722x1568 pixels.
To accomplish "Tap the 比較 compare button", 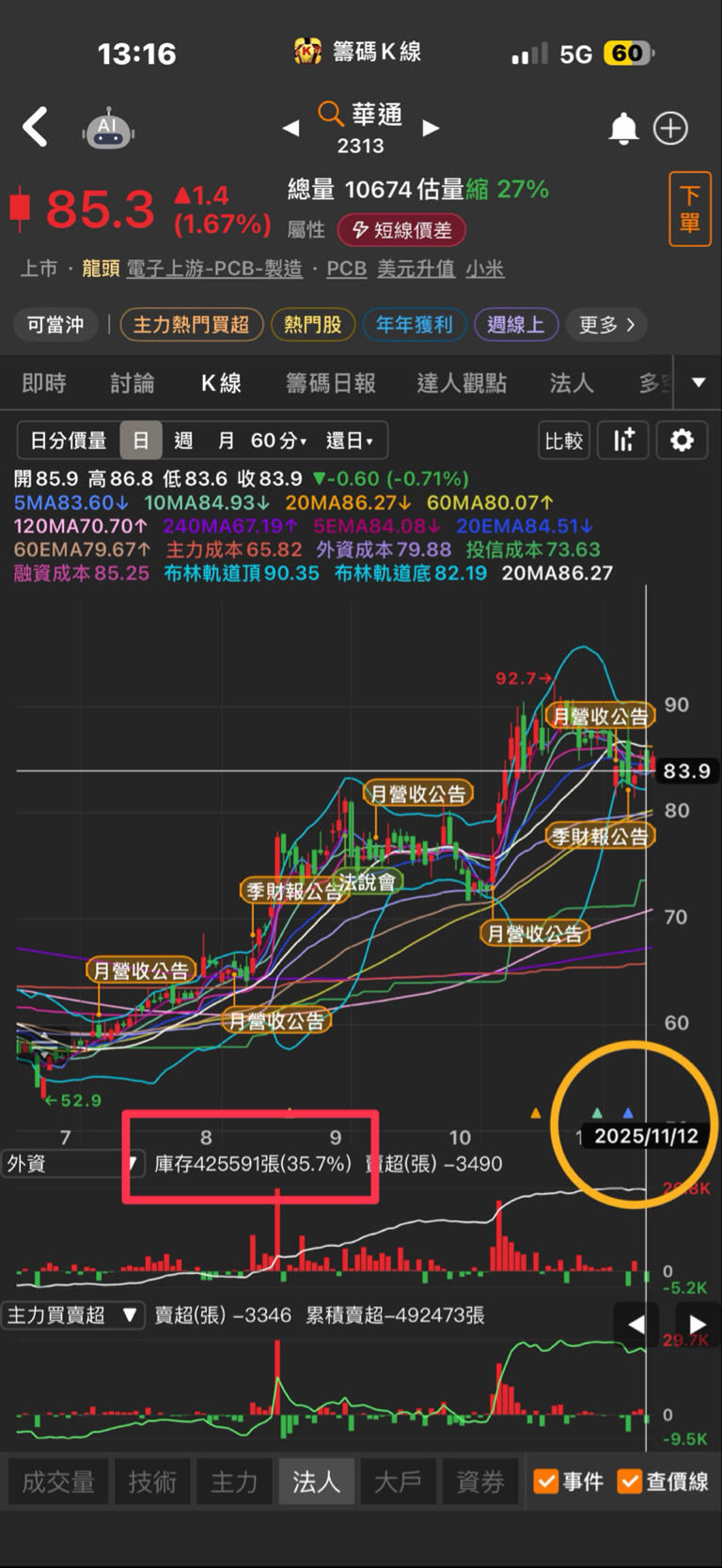I will click(564, 440).
